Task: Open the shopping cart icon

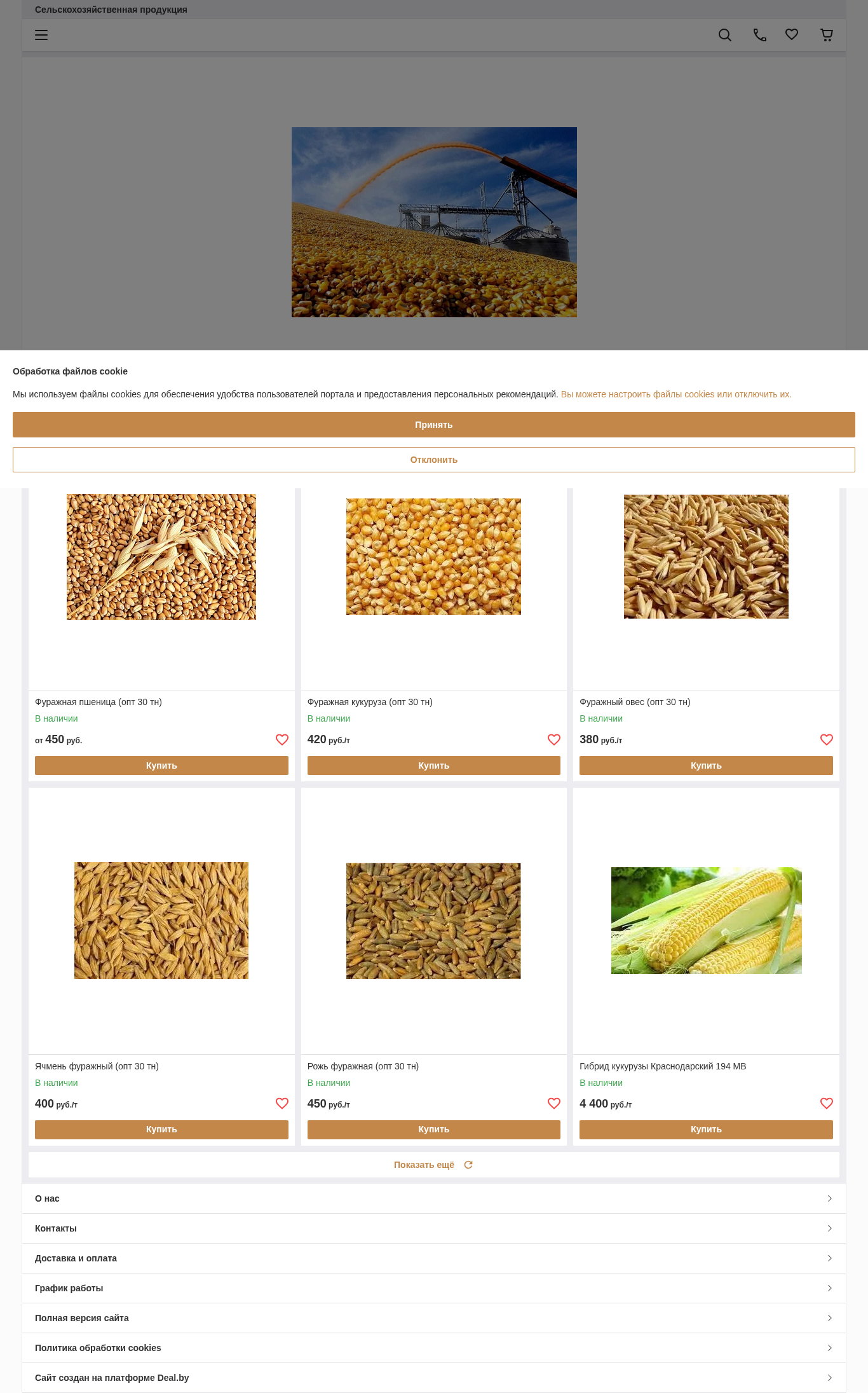Action: click(x=827, y=35)
